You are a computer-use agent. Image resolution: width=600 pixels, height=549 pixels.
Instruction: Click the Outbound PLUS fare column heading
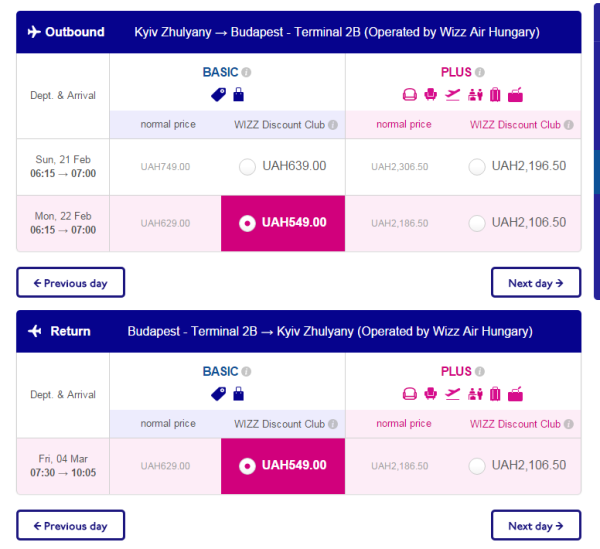(x=456, y=72)
